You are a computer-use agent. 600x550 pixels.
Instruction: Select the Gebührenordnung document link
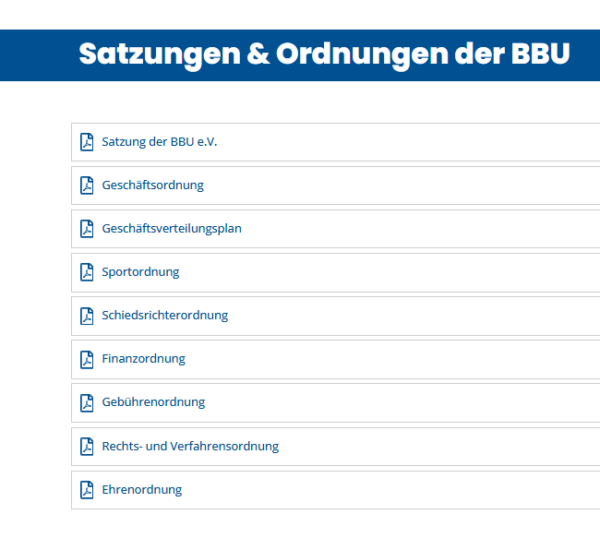[154, 403]
